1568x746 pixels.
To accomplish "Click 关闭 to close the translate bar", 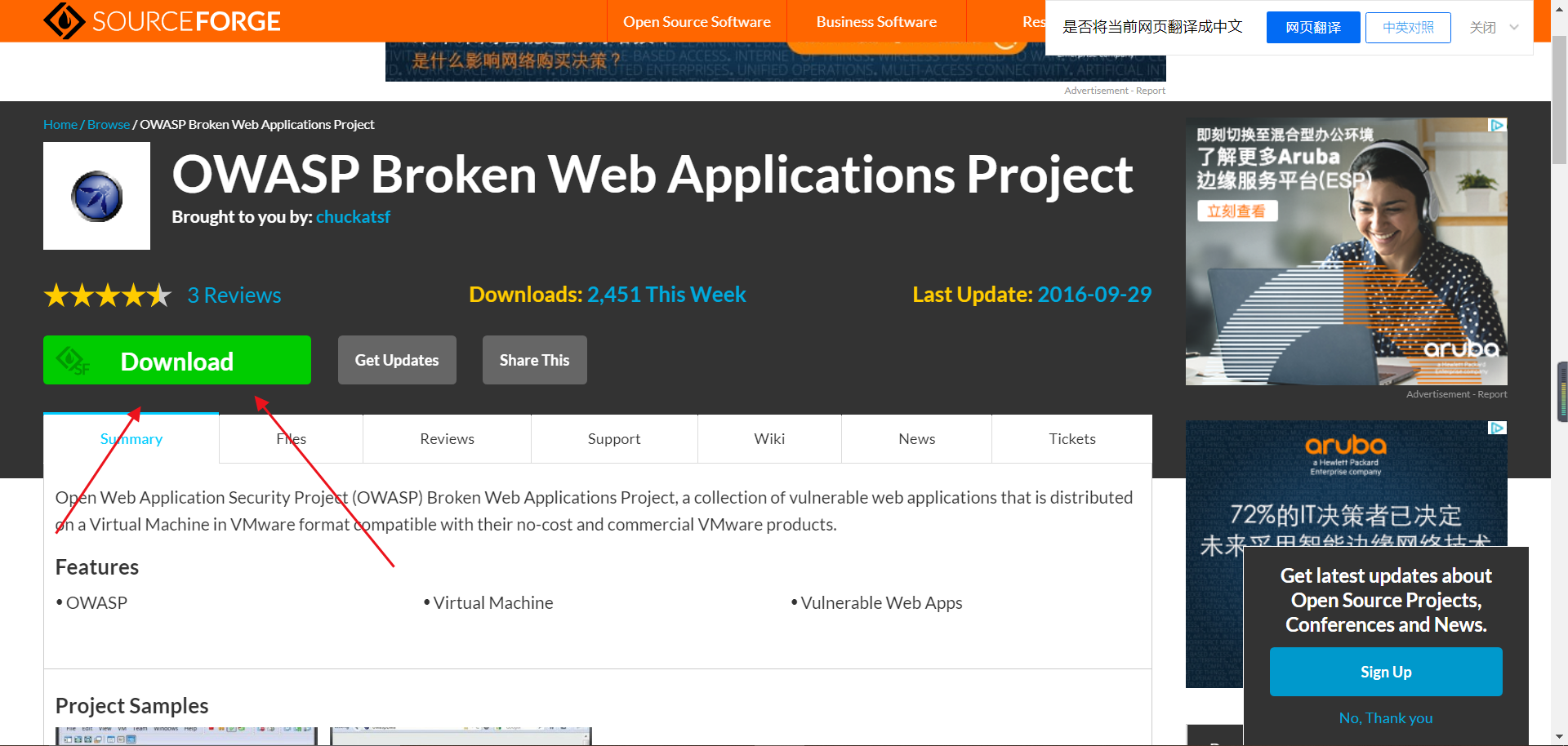I will click(1483, 27).
